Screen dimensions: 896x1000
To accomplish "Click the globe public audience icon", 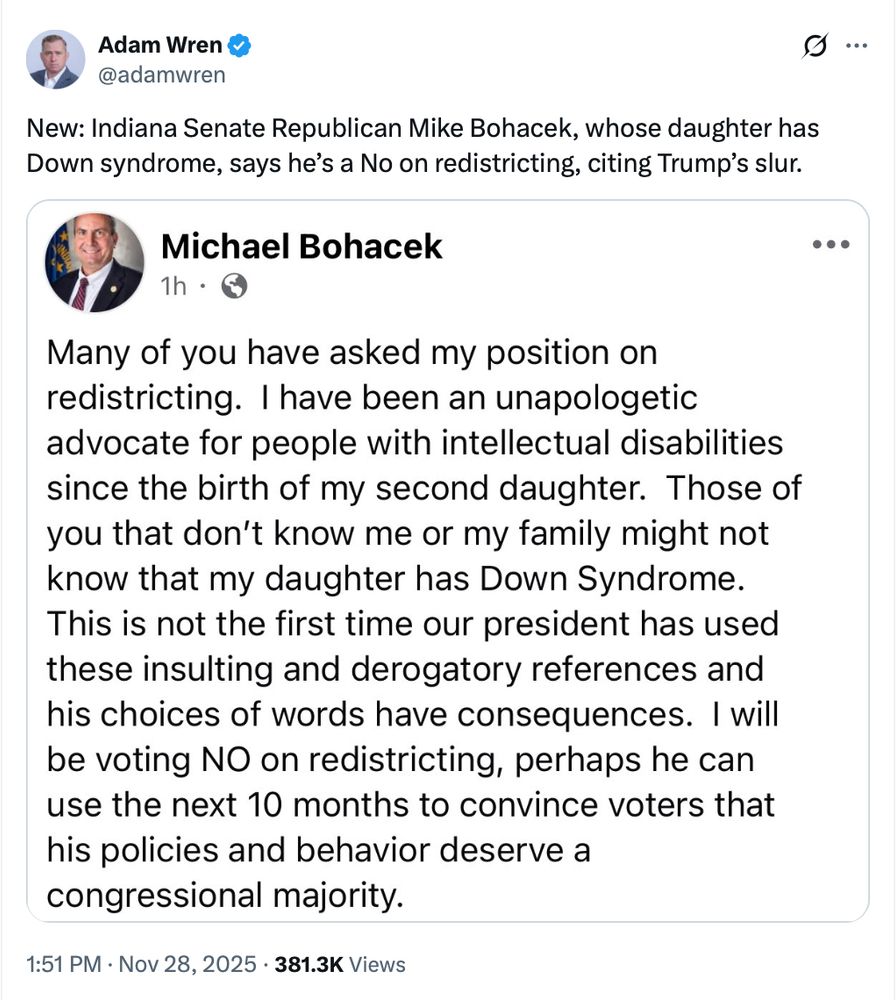I will click(x=234, y=287).
